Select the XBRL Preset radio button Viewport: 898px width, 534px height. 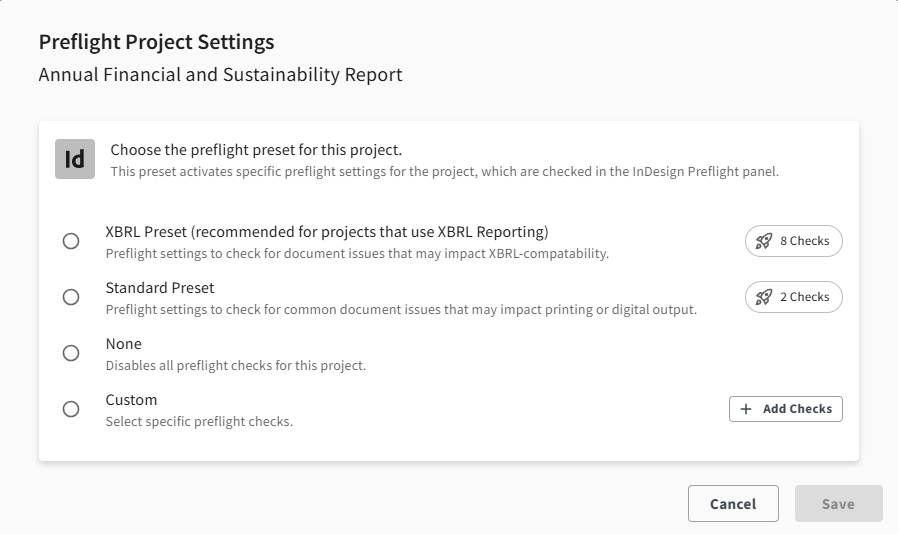tap(71, 241)
